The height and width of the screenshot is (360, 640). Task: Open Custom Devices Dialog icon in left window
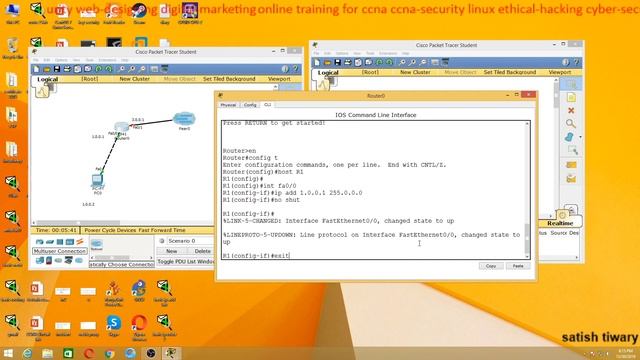pyautogui.click(x=165, y=69)
